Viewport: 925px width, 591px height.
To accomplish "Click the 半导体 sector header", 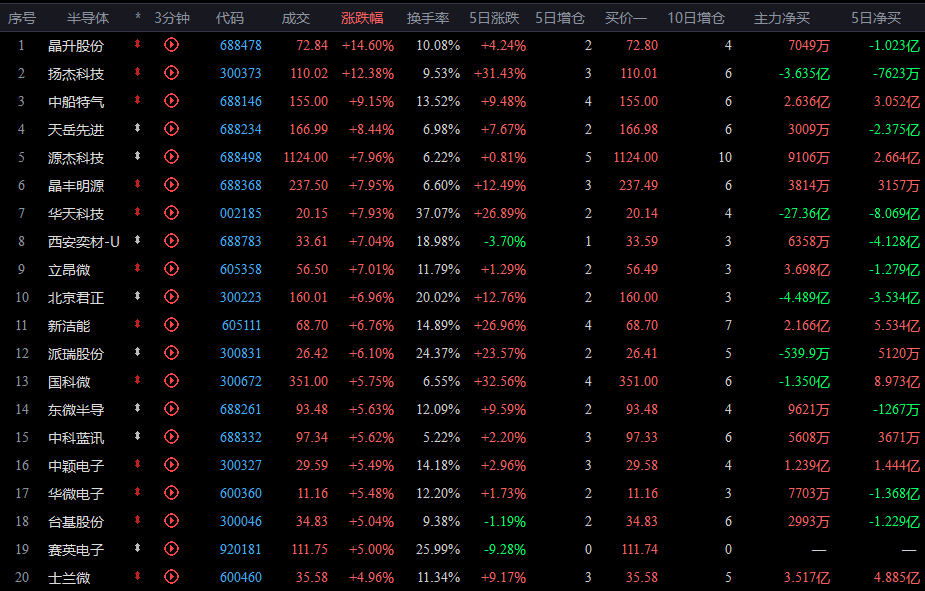I will (x=88, y=18).
